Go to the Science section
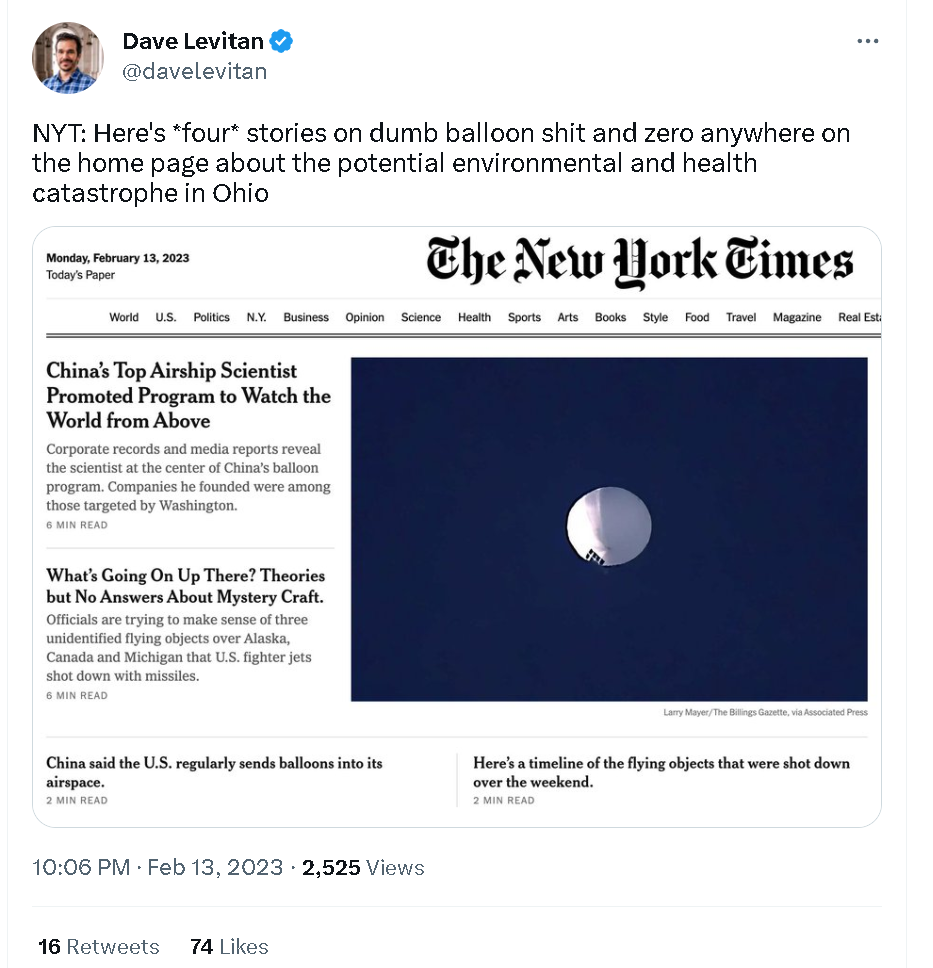The height and width of the screenshot is (968, 933). 420,317
